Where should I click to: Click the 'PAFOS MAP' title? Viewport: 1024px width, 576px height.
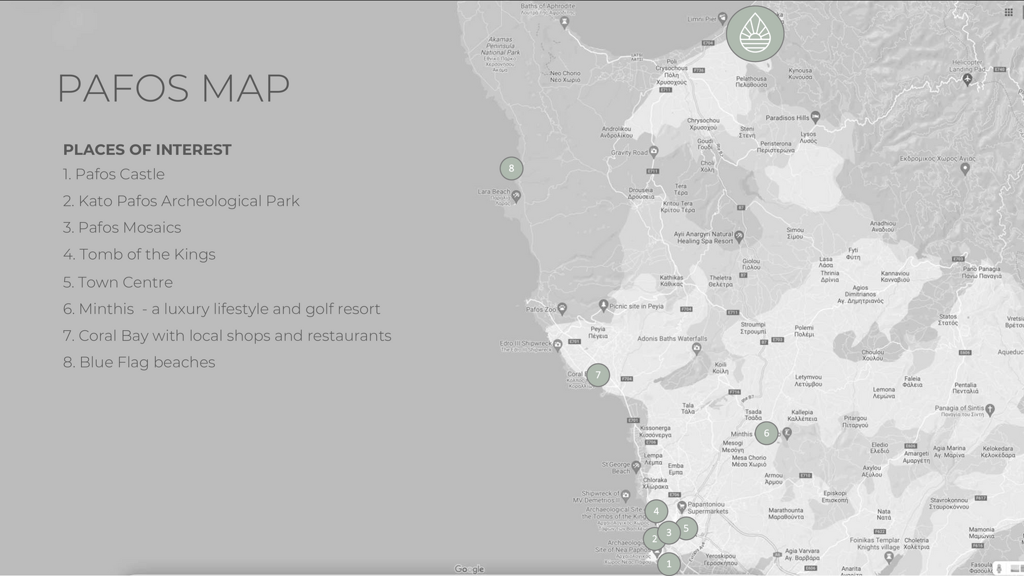click(173, 88)
